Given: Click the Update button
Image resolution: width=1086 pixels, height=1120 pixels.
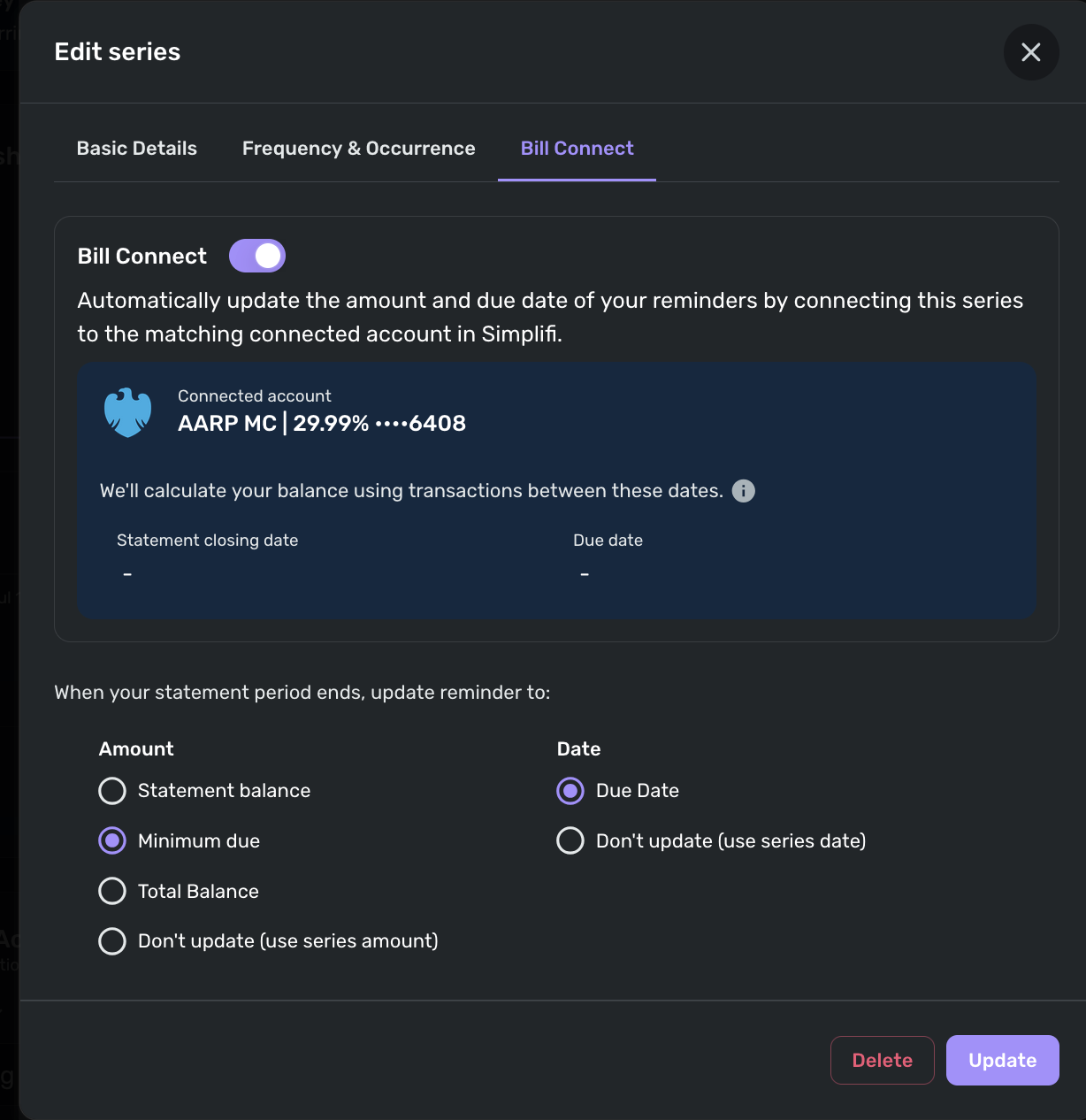Looking at the screenshot, I should click(x=1003, y=1060).
